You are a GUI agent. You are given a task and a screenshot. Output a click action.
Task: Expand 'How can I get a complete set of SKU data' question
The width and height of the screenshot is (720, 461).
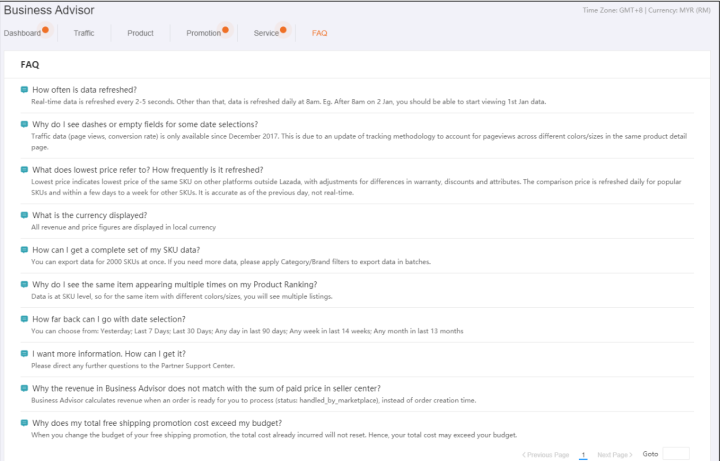click(116, 249)
